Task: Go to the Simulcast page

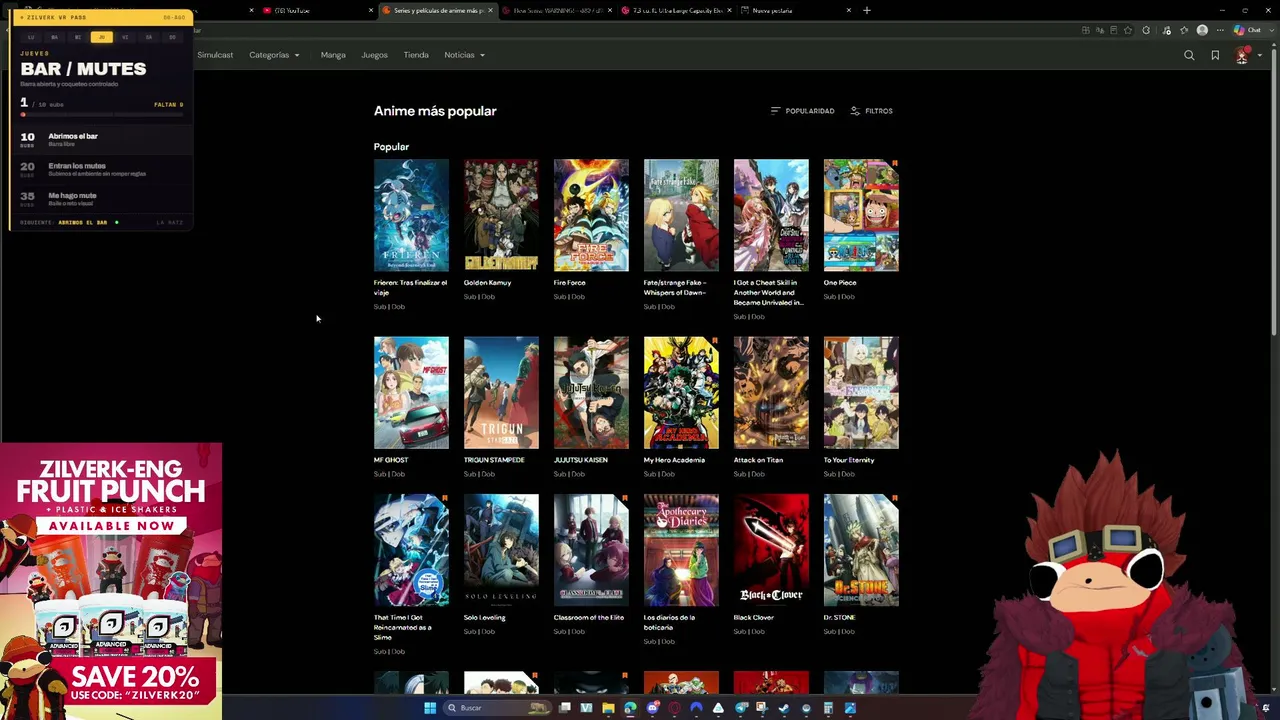Action: coord(215,55)
